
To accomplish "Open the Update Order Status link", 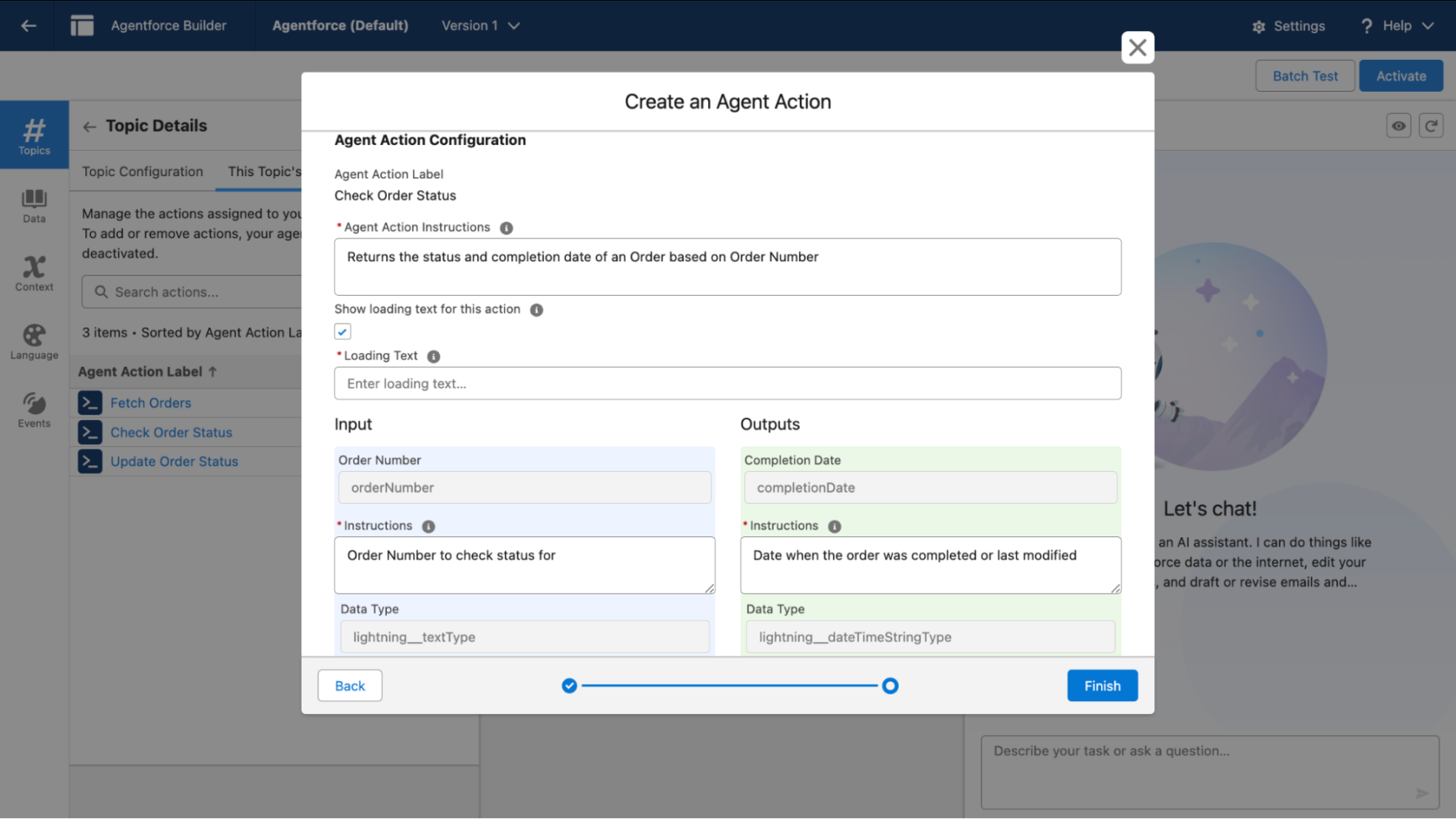I will [175, 461].
